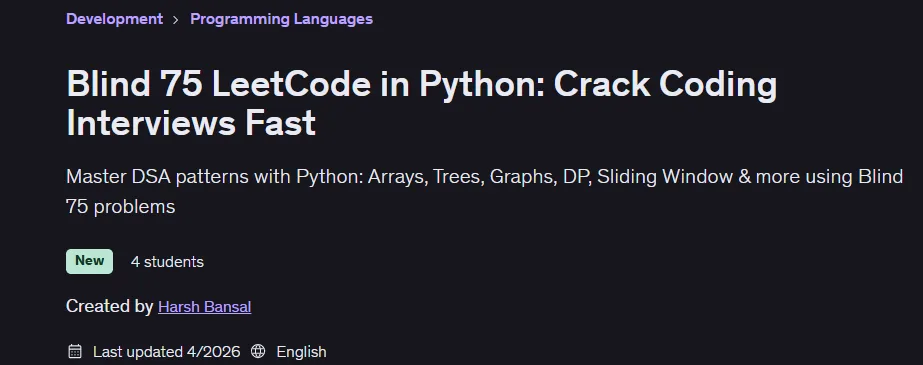This screenshot has width=923, height=365.
Task: Click Sliding Window in the description
Action: [665, 177]
